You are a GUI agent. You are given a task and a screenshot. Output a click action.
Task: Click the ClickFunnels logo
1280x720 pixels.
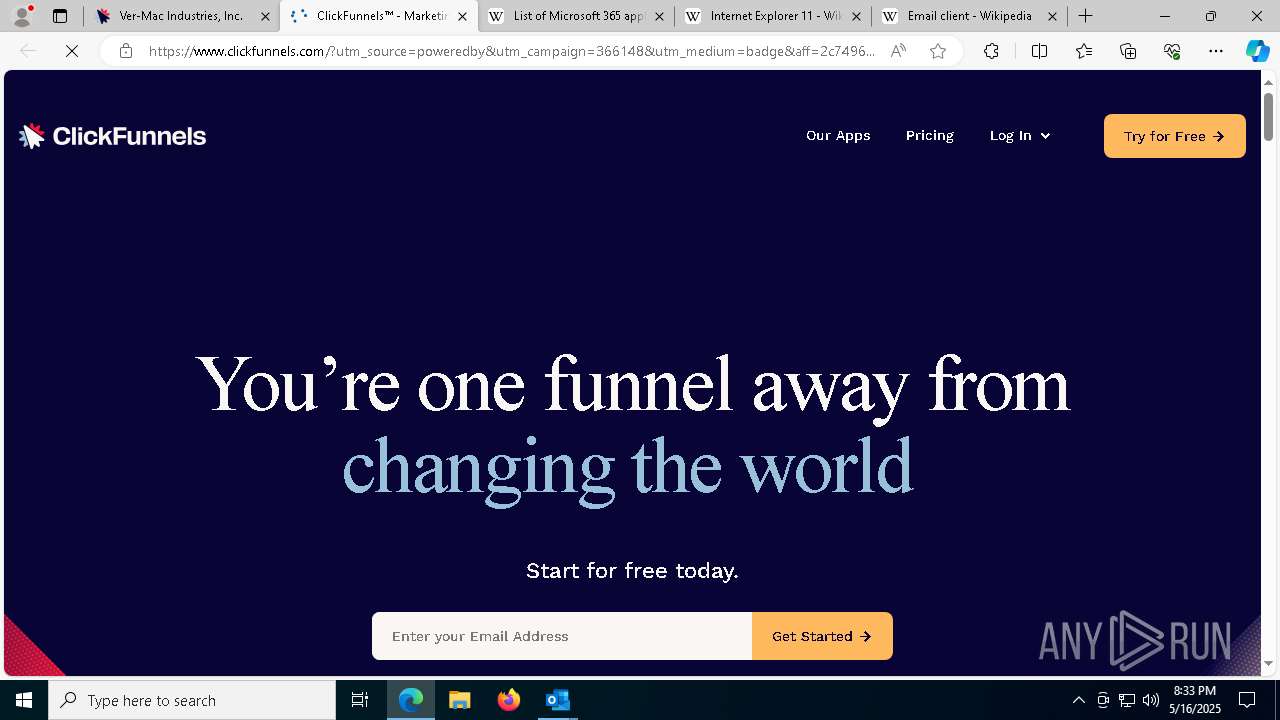point(112,136)
